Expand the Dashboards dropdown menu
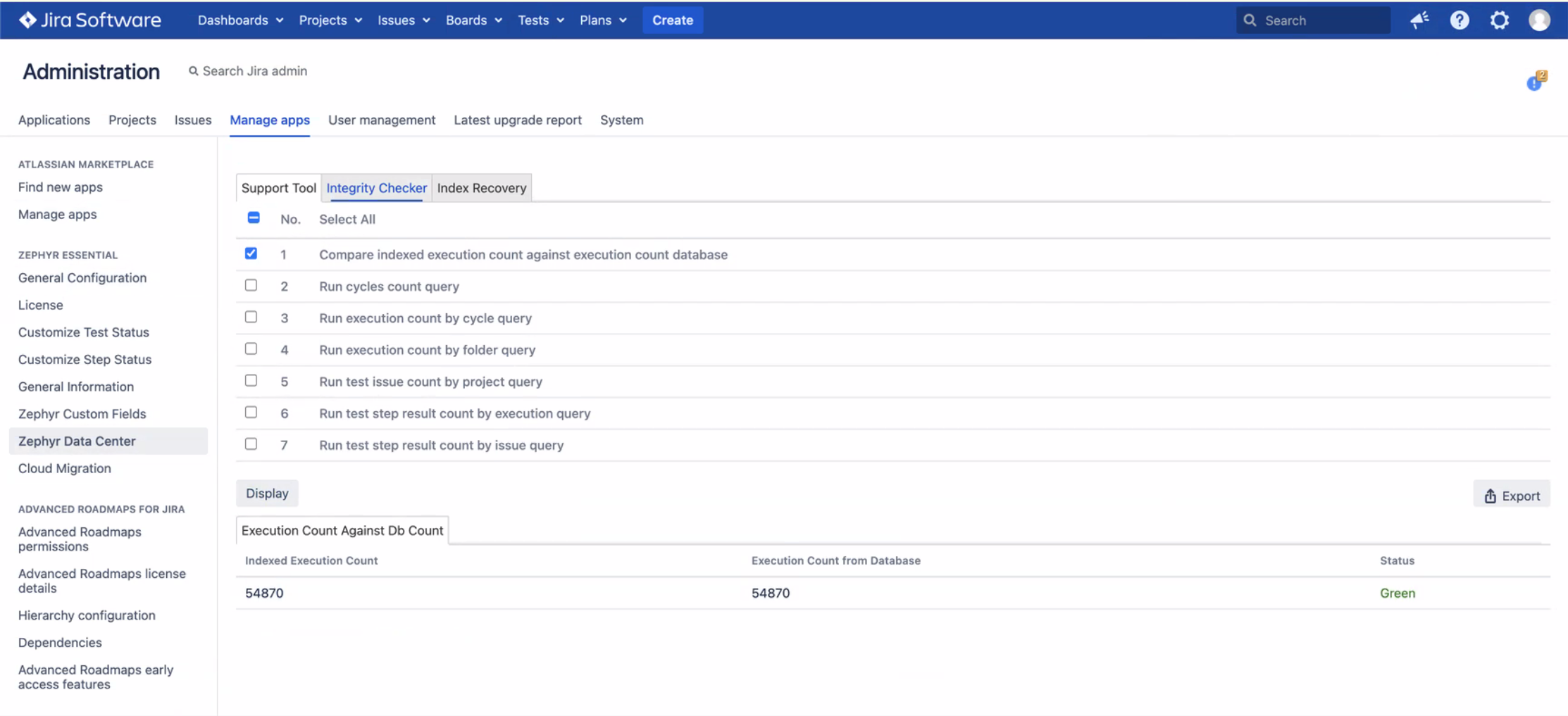 pyautogui.click(x=240, y=20)
